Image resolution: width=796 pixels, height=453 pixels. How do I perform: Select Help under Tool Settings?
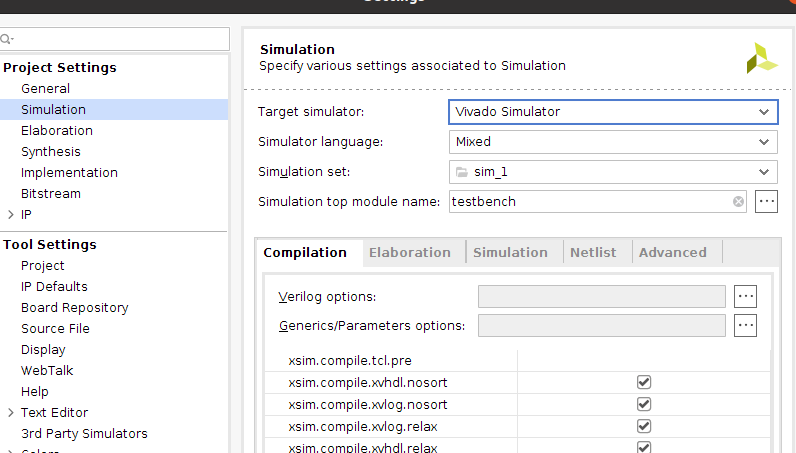pyautogui.click(x=35, y=392)
